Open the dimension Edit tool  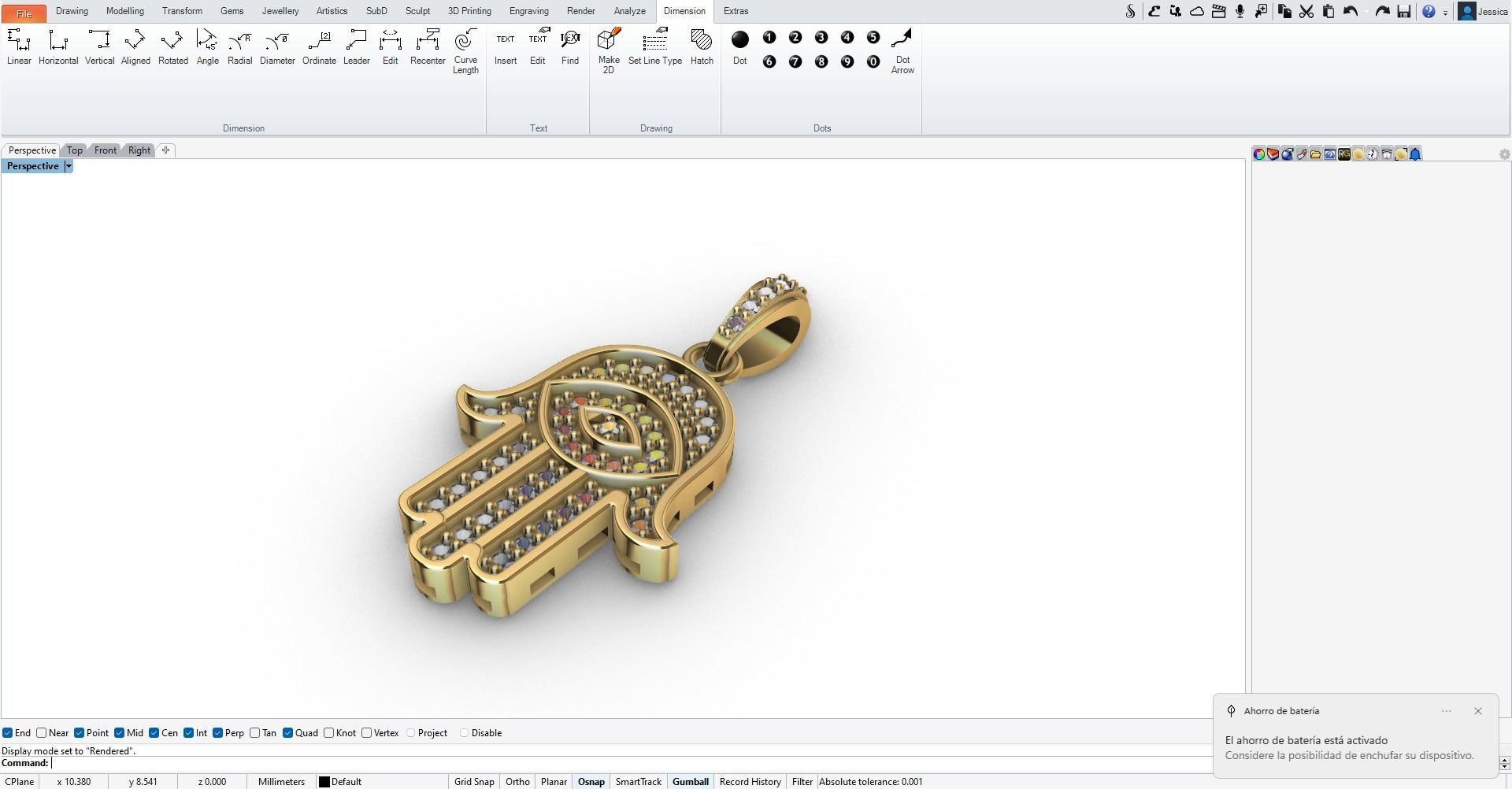click(390, 47)
